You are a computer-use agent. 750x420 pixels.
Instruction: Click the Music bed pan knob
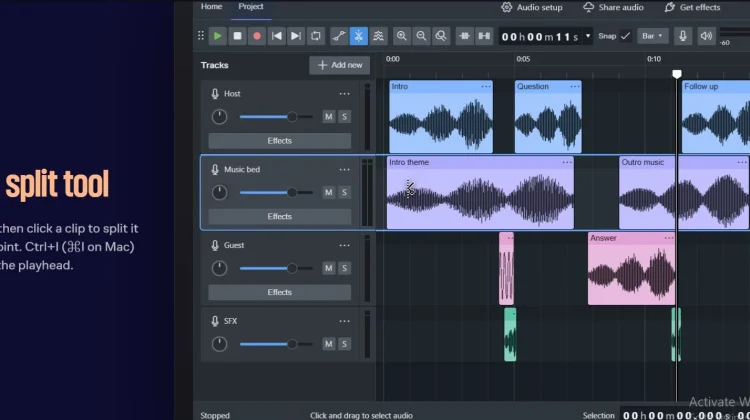point(220,192)
